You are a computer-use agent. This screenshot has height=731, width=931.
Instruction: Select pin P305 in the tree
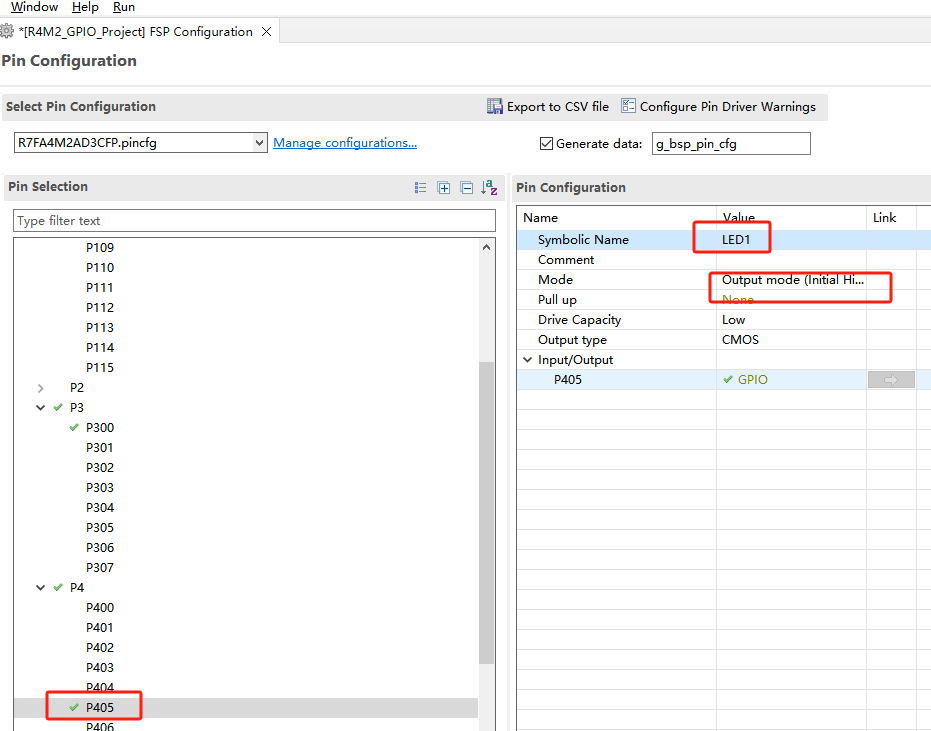click(x=100, y=527)
